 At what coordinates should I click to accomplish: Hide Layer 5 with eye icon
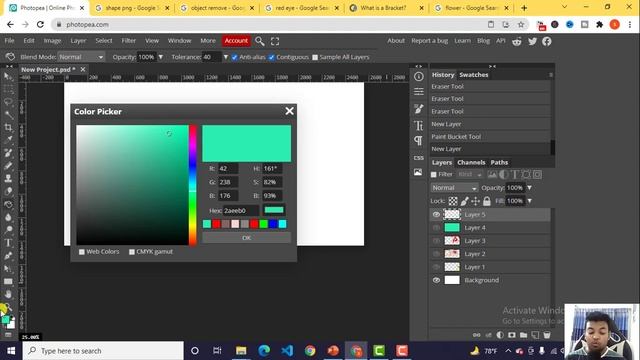point(436,214)
